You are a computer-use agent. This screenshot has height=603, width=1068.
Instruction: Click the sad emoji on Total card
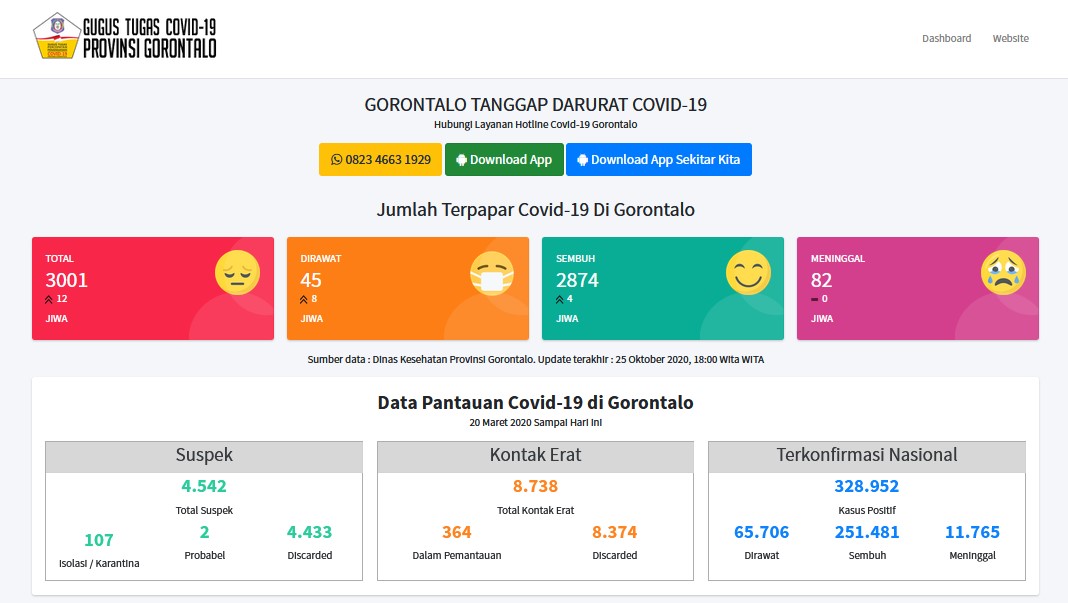coord(237,273)
